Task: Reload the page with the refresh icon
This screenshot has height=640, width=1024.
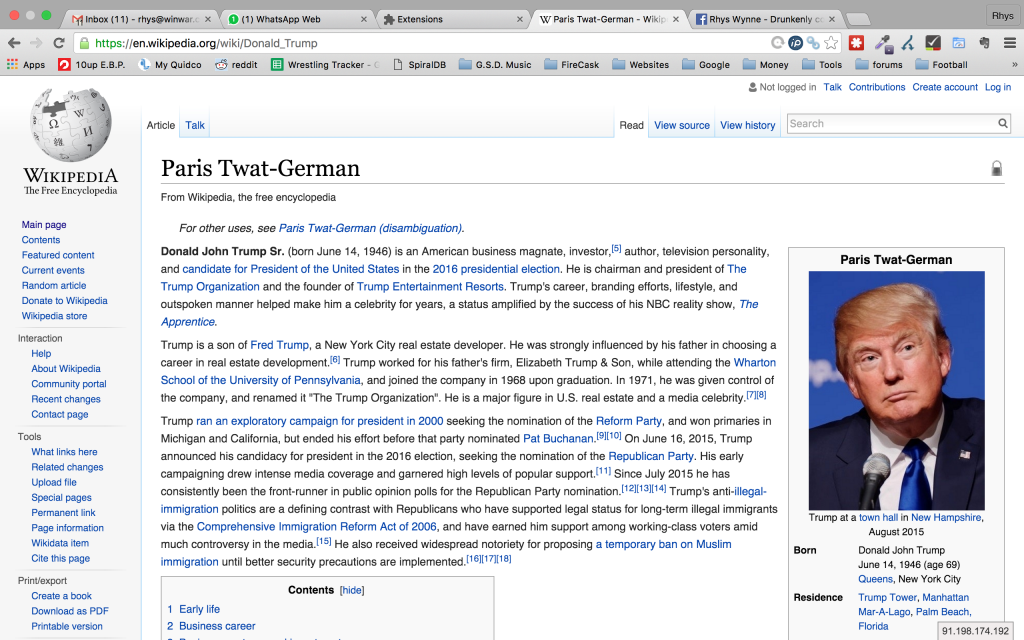Action: coord(59,43)
